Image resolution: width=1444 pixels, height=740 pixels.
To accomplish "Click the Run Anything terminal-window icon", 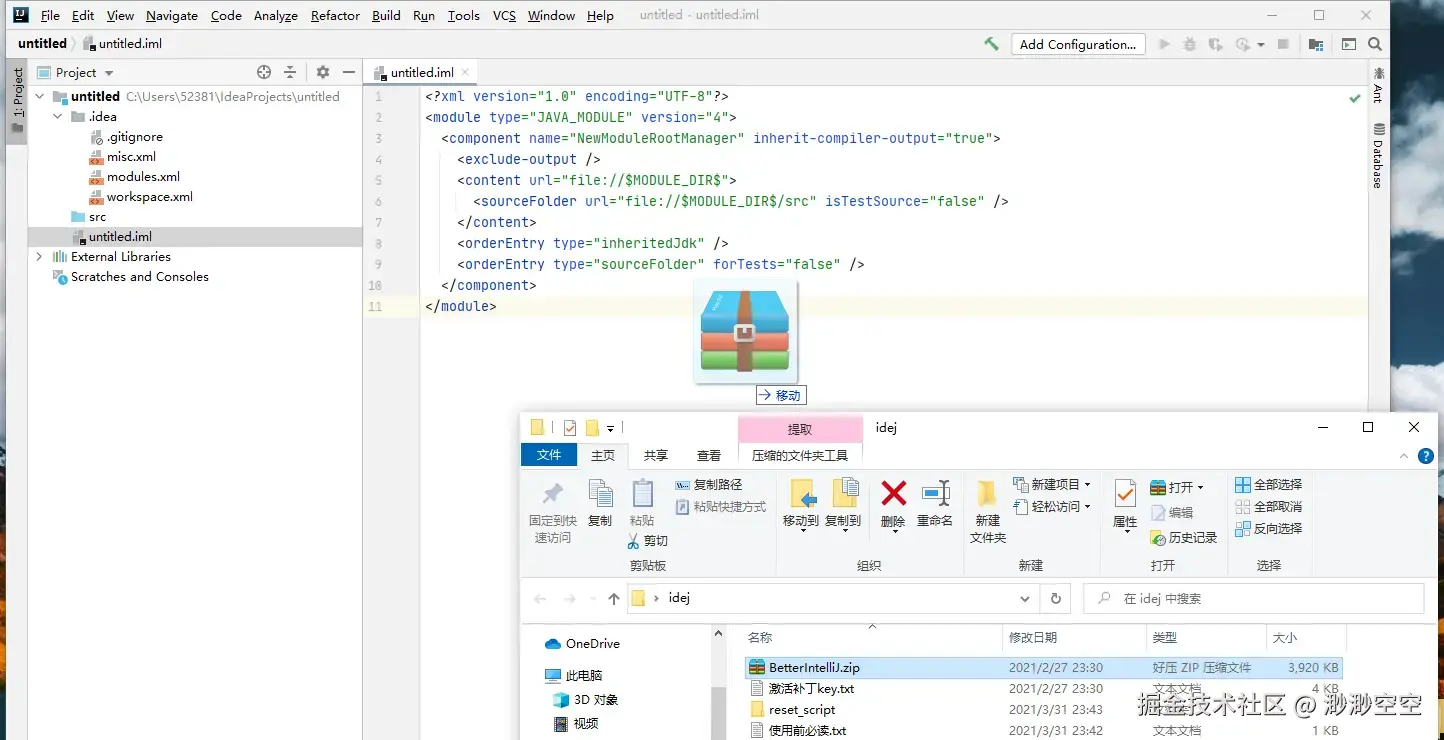I will tap(1349, 44).
